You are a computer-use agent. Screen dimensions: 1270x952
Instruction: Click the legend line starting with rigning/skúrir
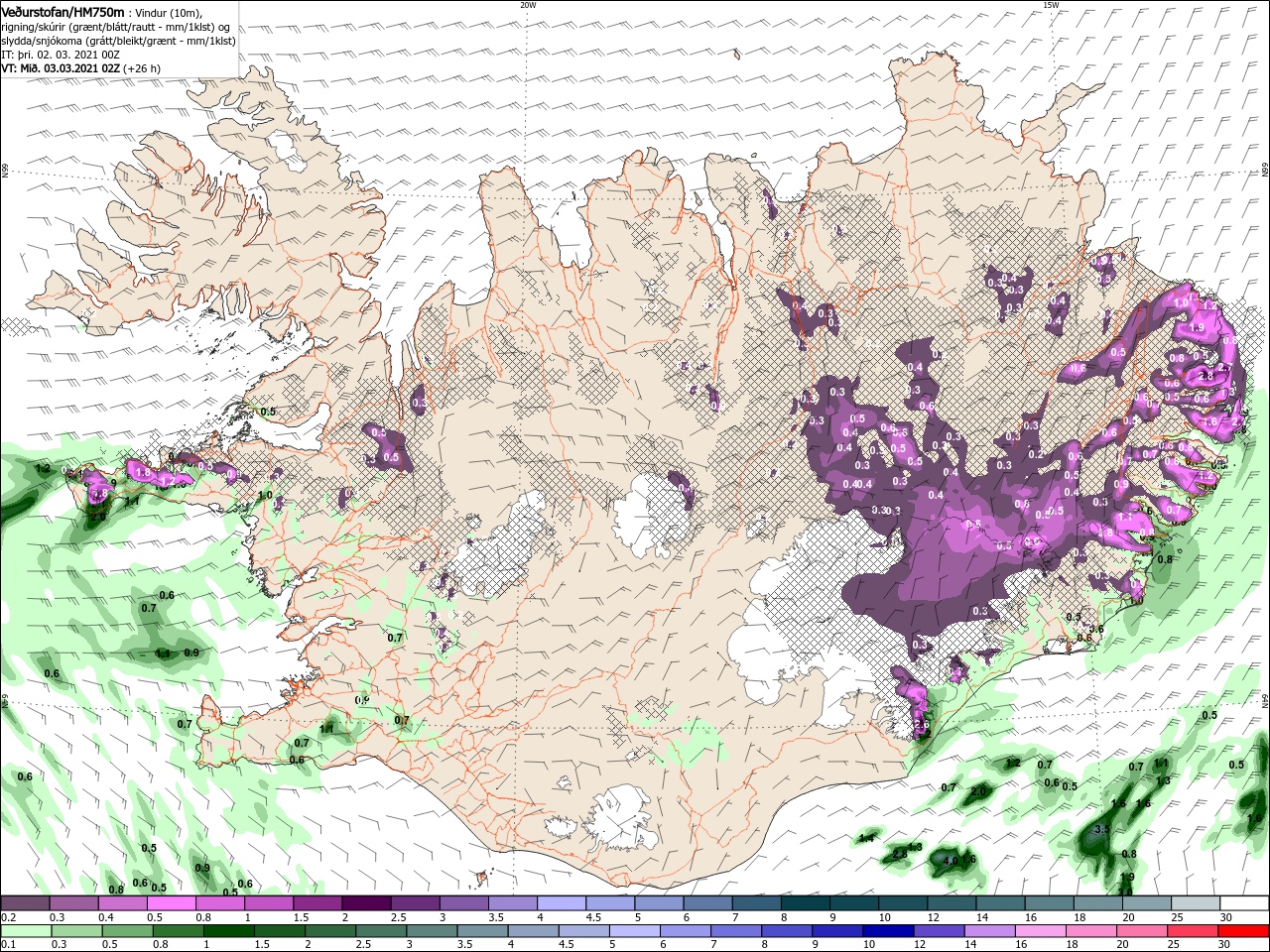[114, 26]
